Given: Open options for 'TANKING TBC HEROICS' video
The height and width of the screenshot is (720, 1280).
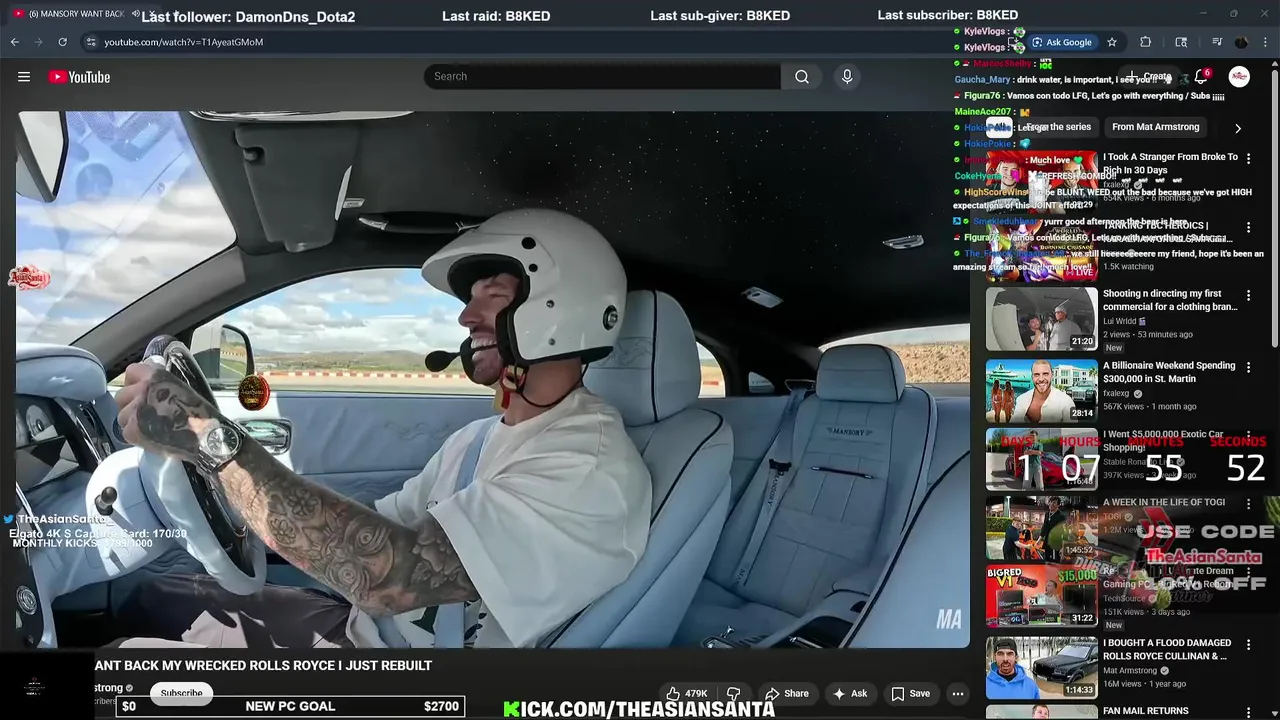Looking at the screenshot, I should coord(1248,227).
